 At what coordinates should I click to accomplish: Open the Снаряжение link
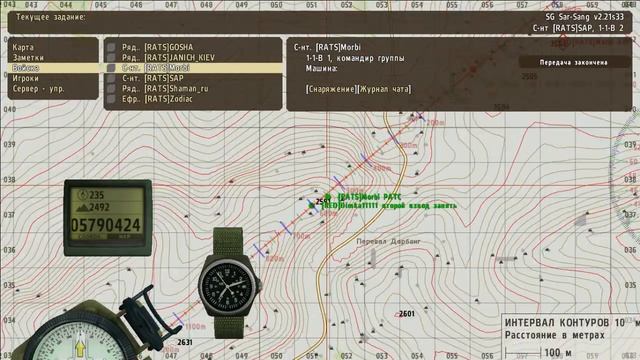(x=331, y=89)
